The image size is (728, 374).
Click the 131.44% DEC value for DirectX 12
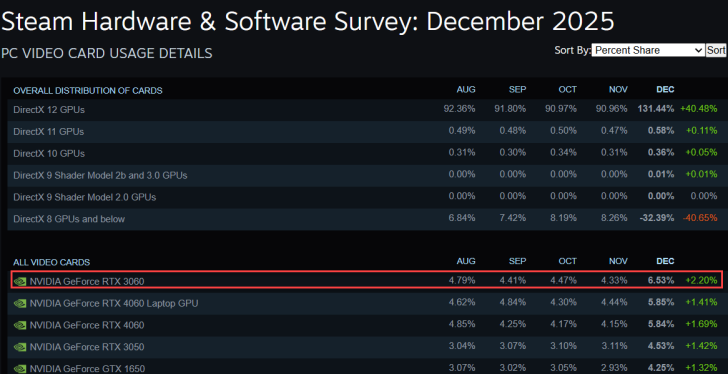(656, 109)
